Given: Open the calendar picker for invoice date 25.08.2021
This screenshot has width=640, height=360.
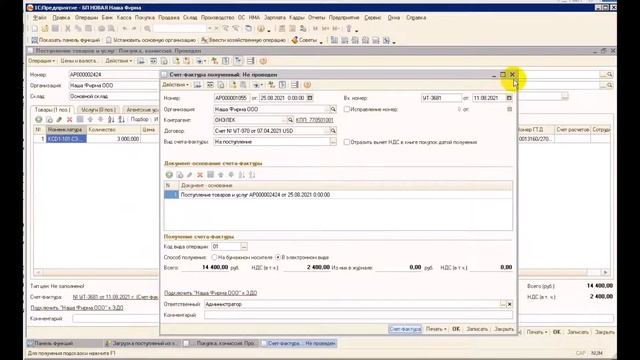Looking at the screenshot, I should coord(310,98).
